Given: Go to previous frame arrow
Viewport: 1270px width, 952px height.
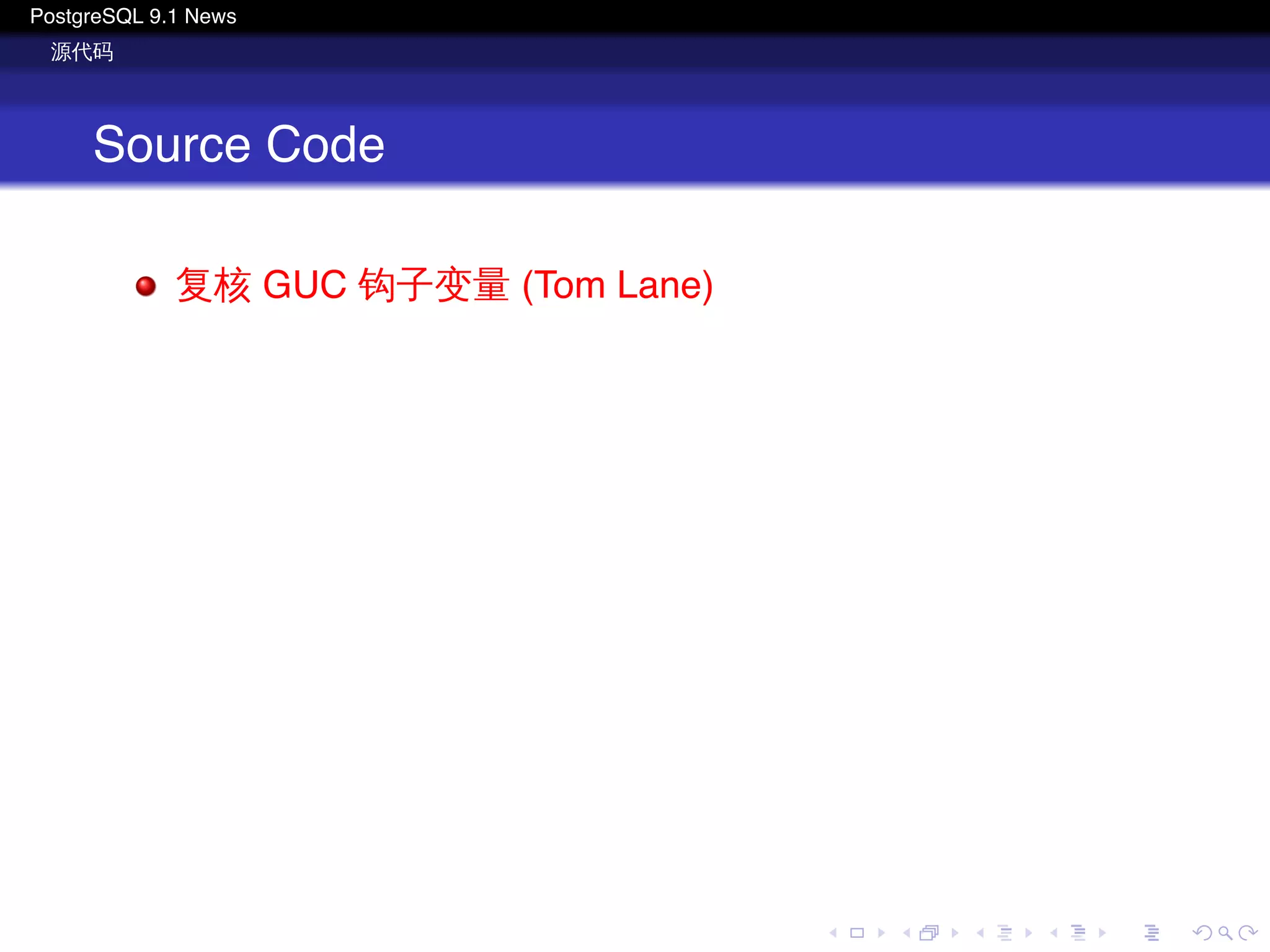Looking at the screenshot, I should (x=907, y=932).
